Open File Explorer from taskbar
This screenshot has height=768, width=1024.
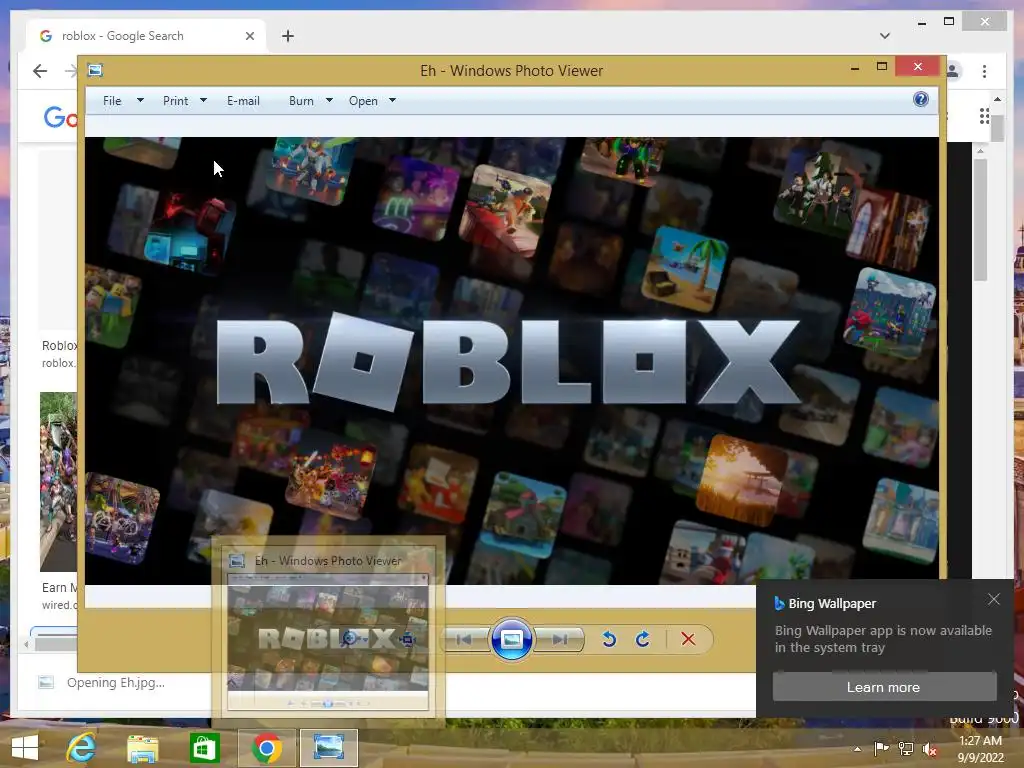(142, 748)
